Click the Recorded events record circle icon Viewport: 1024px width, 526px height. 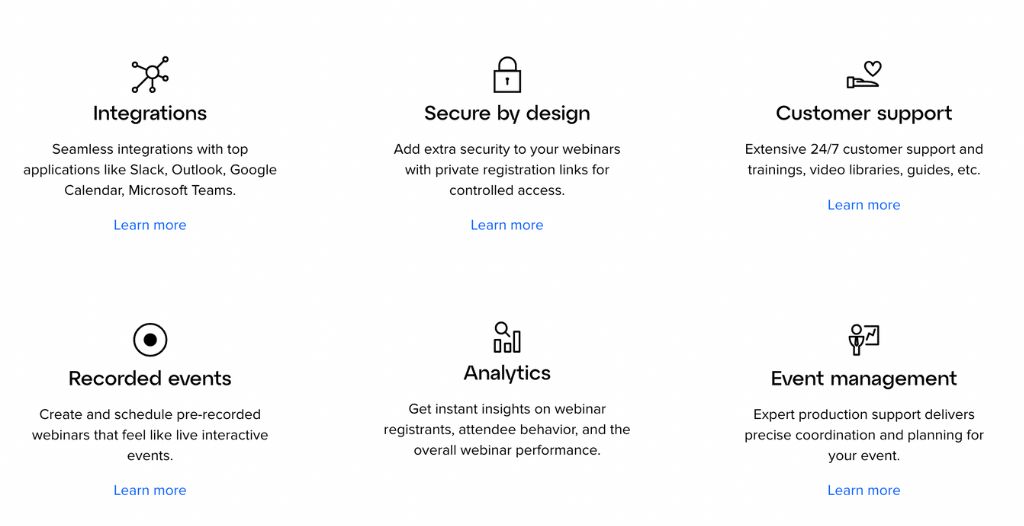point(150,340)
